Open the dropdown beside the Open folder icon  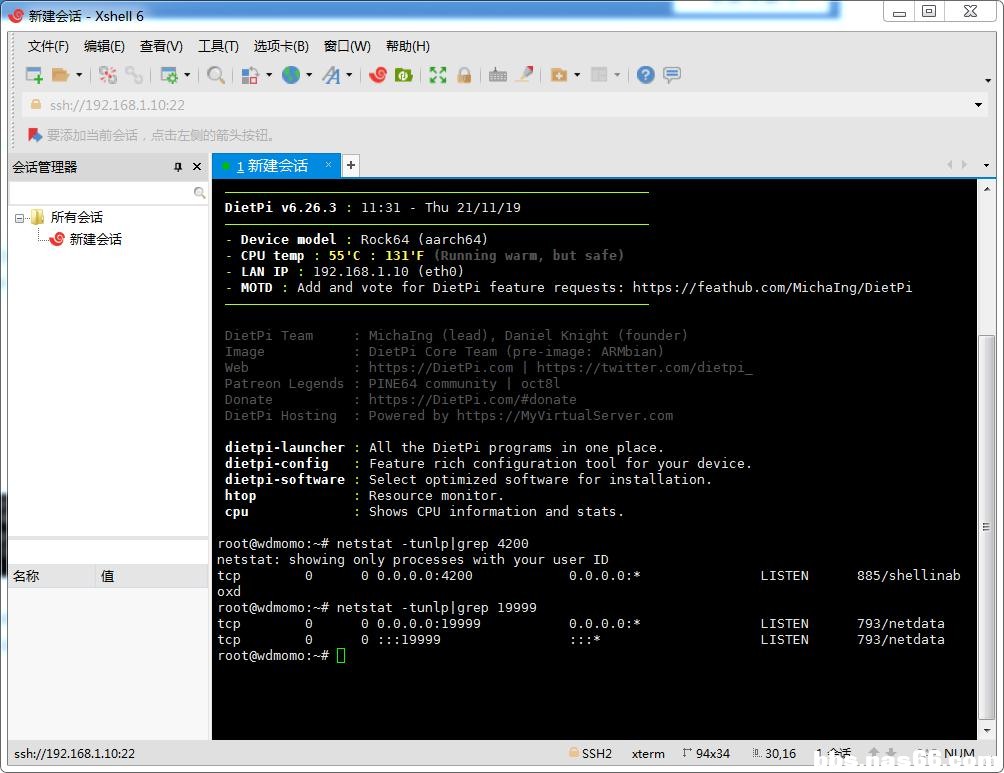point(79,75)
